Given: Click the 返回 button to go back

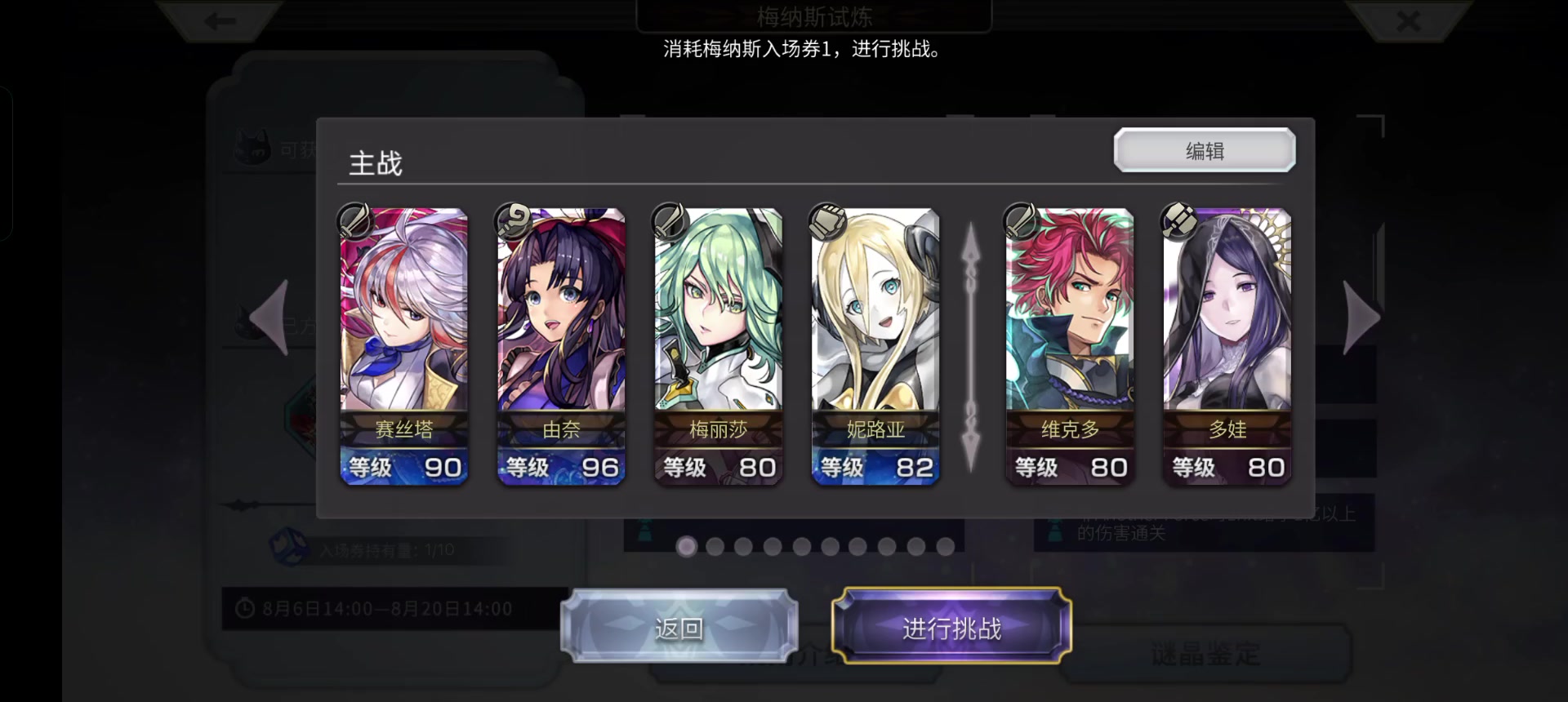Looking at the screenshot, I should [679, 627].
